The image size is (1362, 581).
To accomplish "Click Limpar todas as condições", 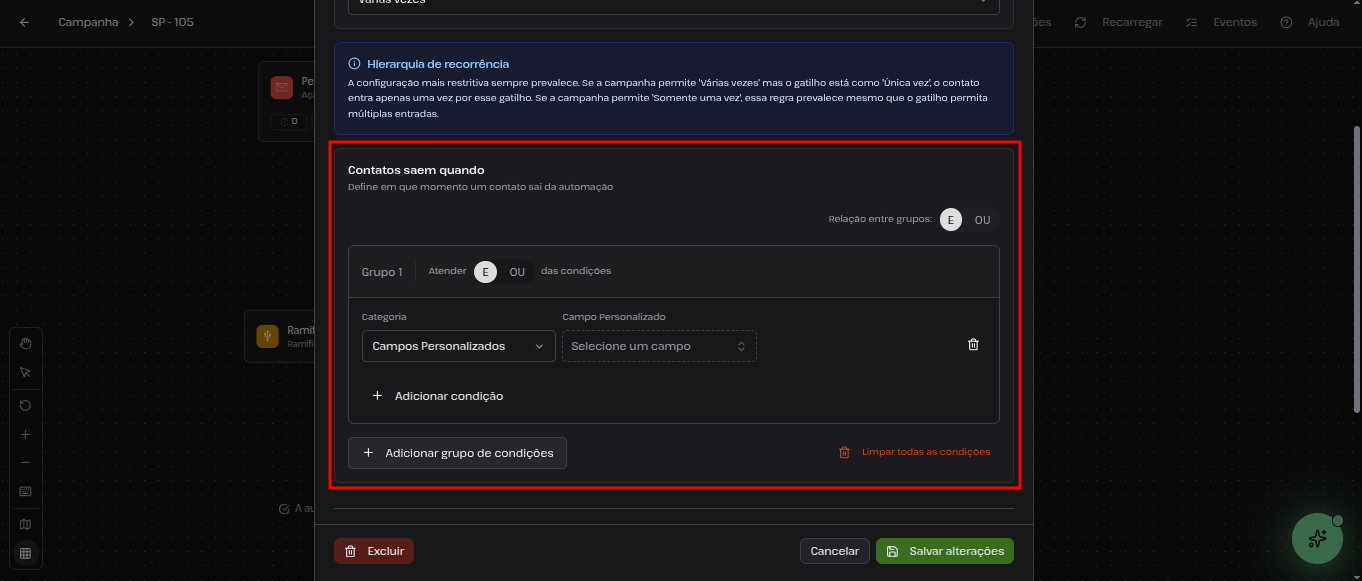I will pyautogui.click(x=915, y=452).
